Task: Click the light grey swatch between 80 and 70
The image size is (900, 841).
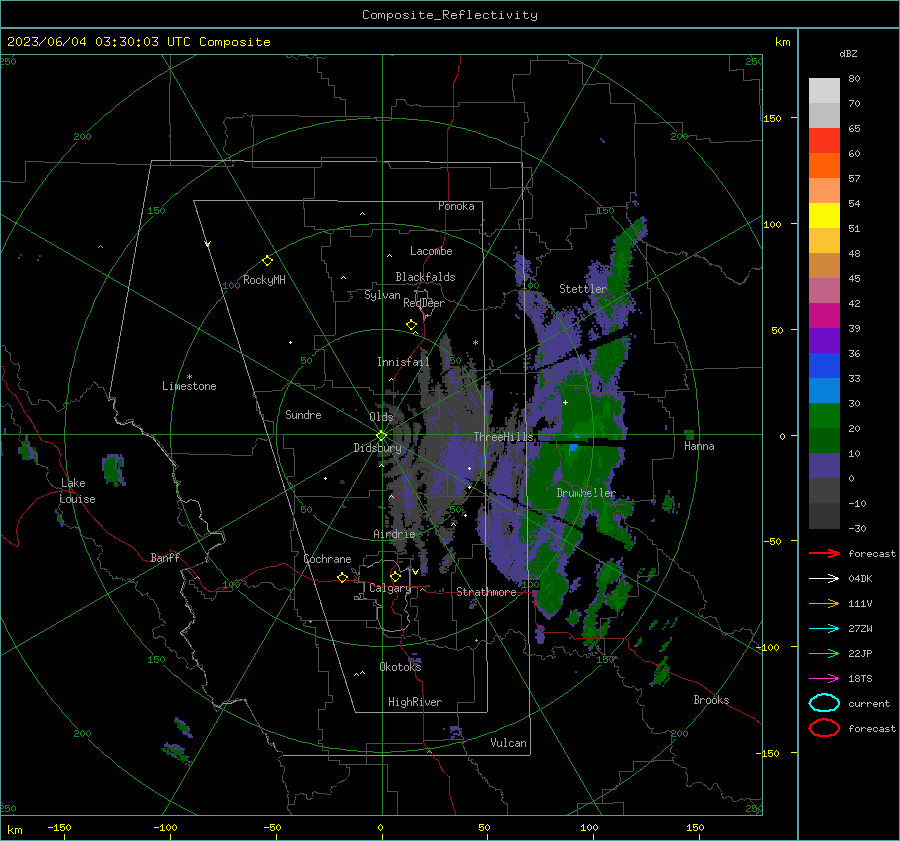Action: 824,91
